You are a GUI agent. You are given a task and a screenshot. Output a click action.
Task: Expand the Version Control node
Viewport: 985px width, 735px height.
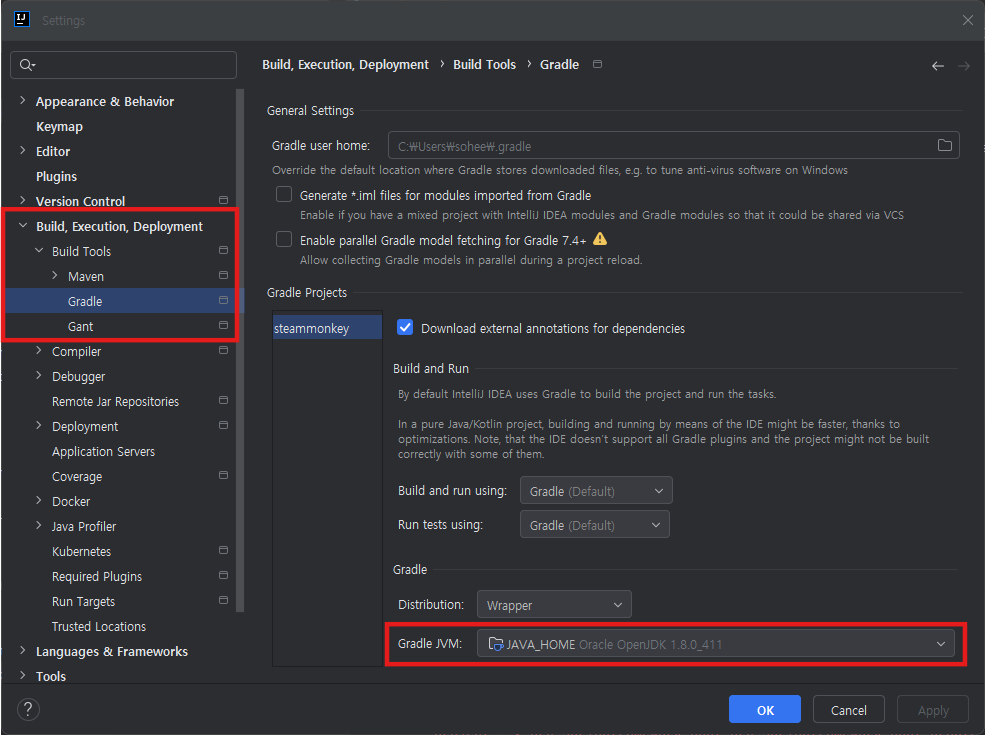click(23, 200)
